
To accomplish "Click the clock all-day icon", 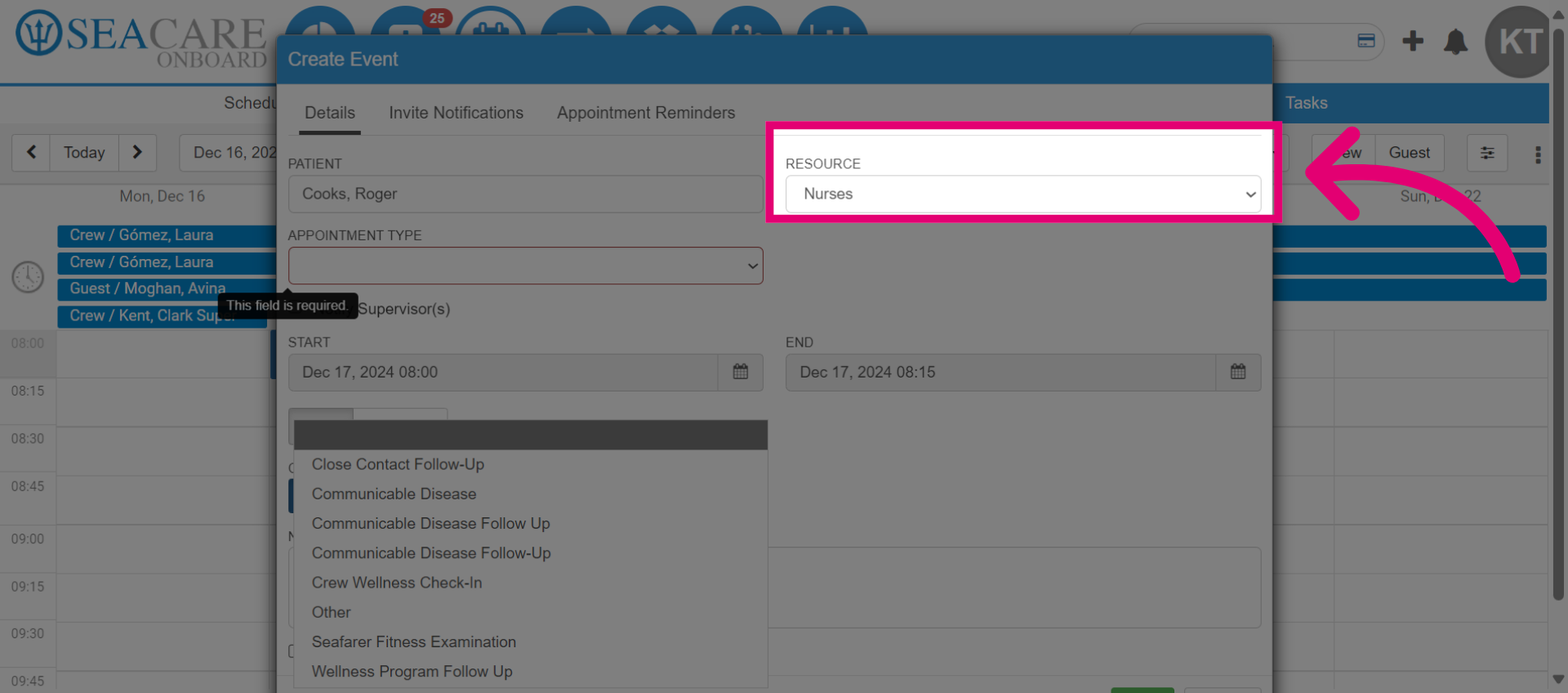I will point(28,277).
